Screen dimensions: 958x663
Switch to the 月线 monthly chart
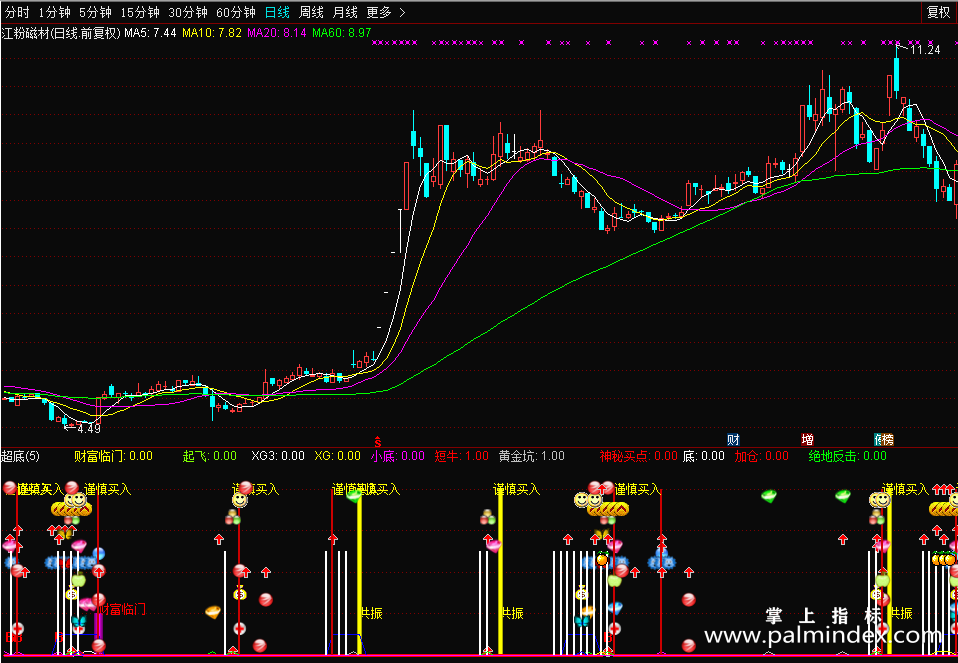[345, 12]
